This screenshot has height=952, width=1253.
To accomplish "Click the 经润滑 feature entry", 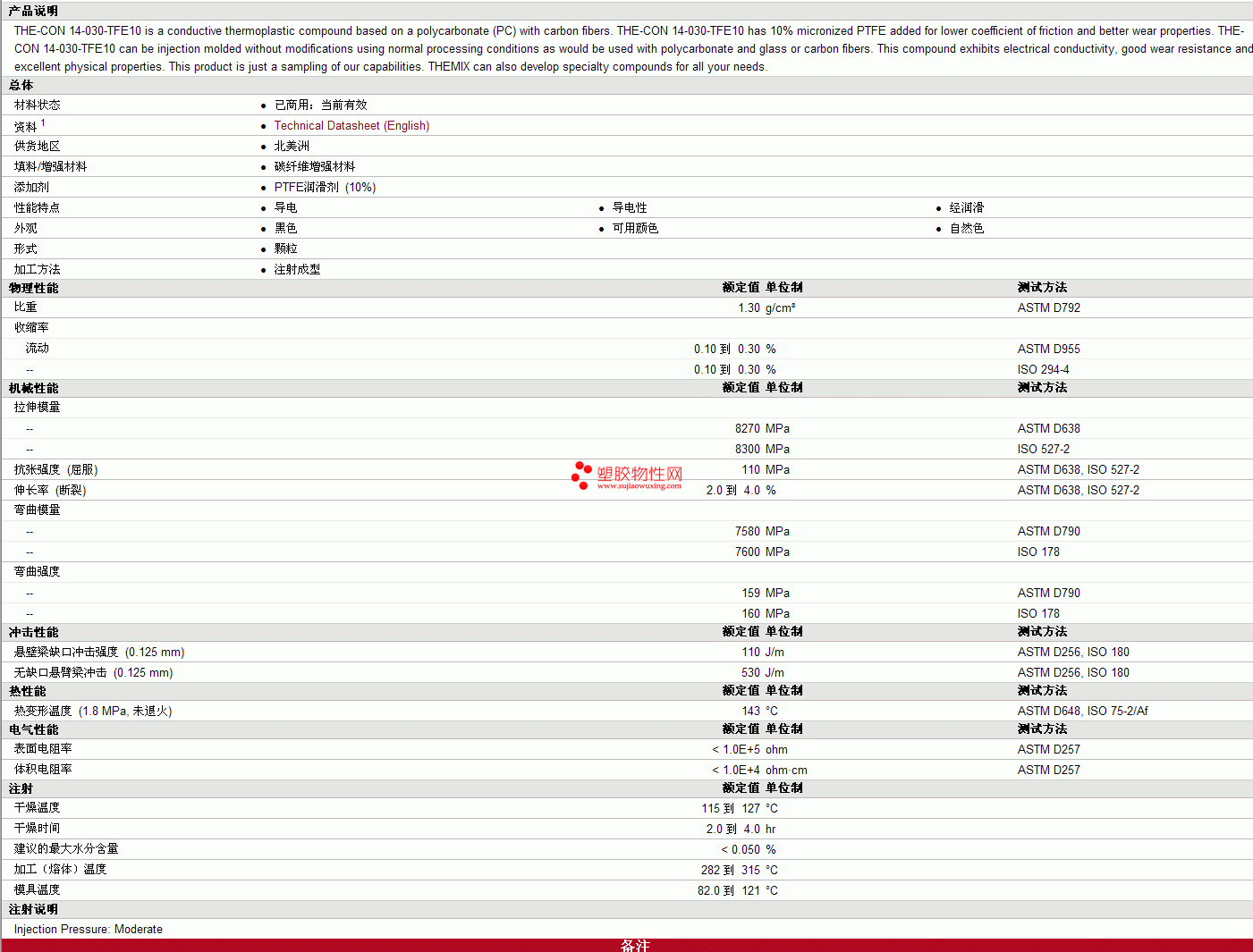I will 967,208.
